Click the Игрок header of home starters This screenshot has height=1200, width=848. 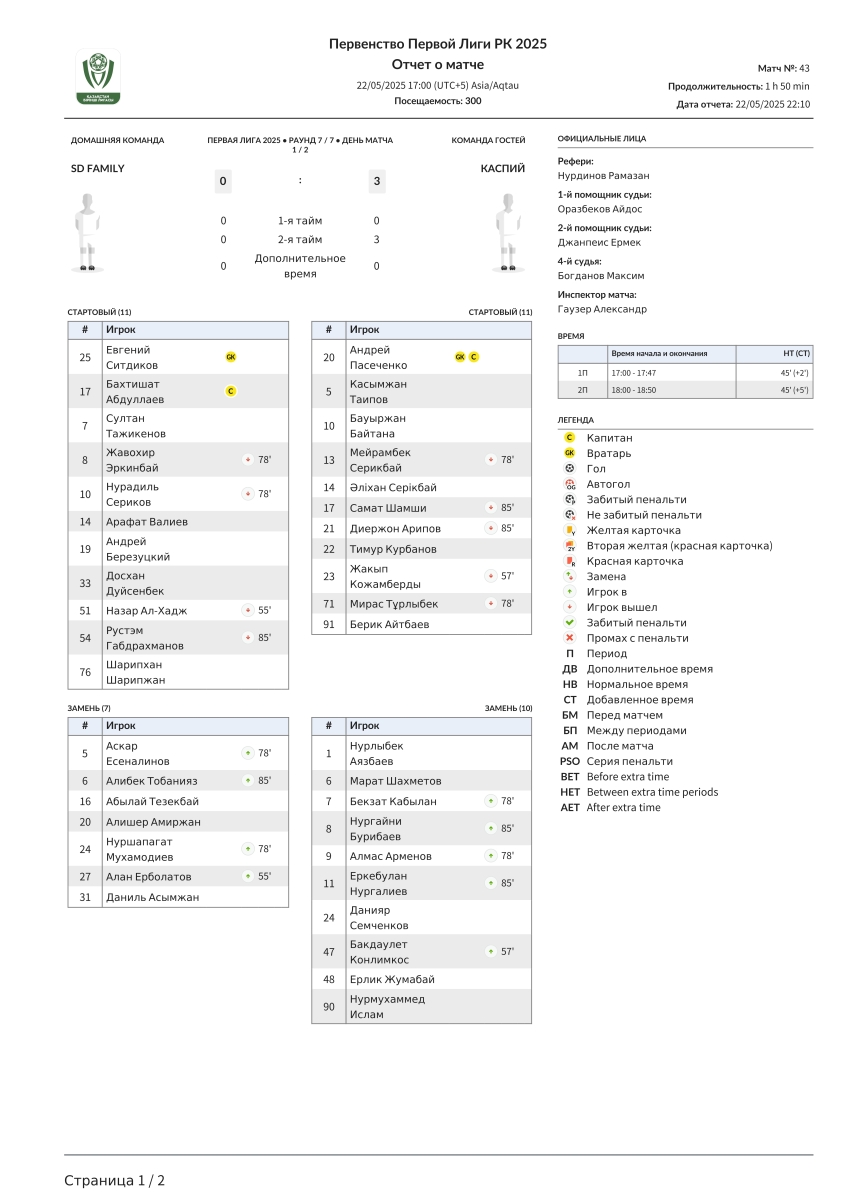click(x=121, y=329)
